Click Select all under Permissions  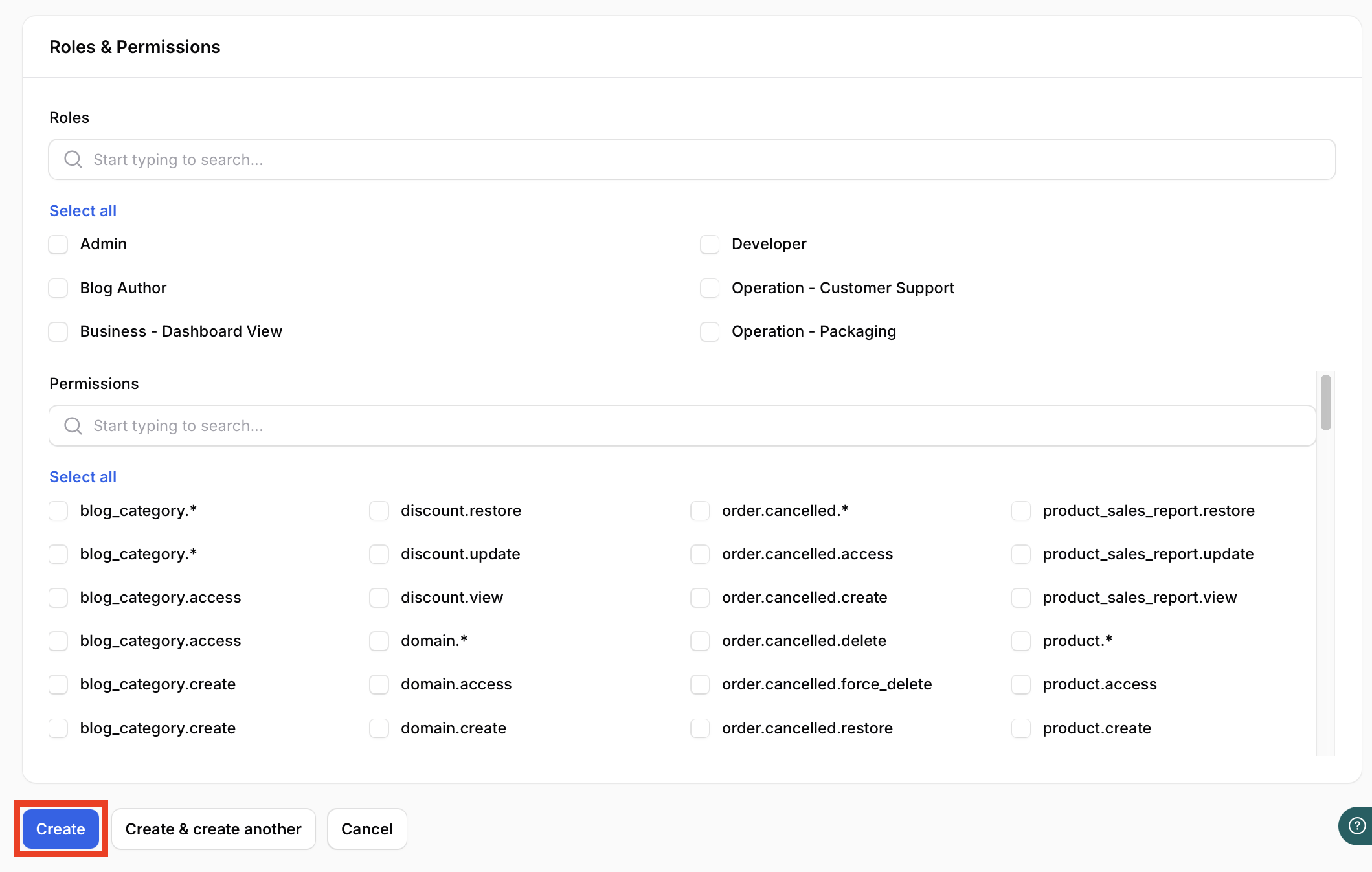tap(83, 476)
